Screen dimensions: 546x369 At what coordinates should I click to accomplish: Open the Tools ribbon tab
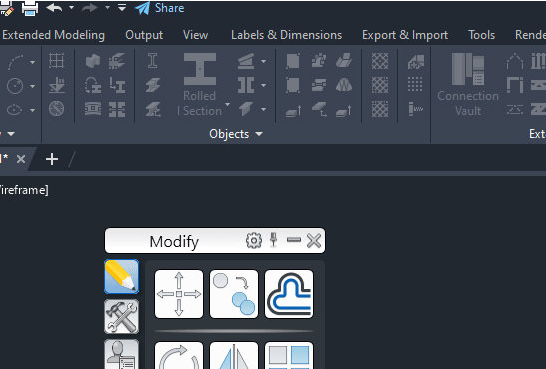point(481,35)
